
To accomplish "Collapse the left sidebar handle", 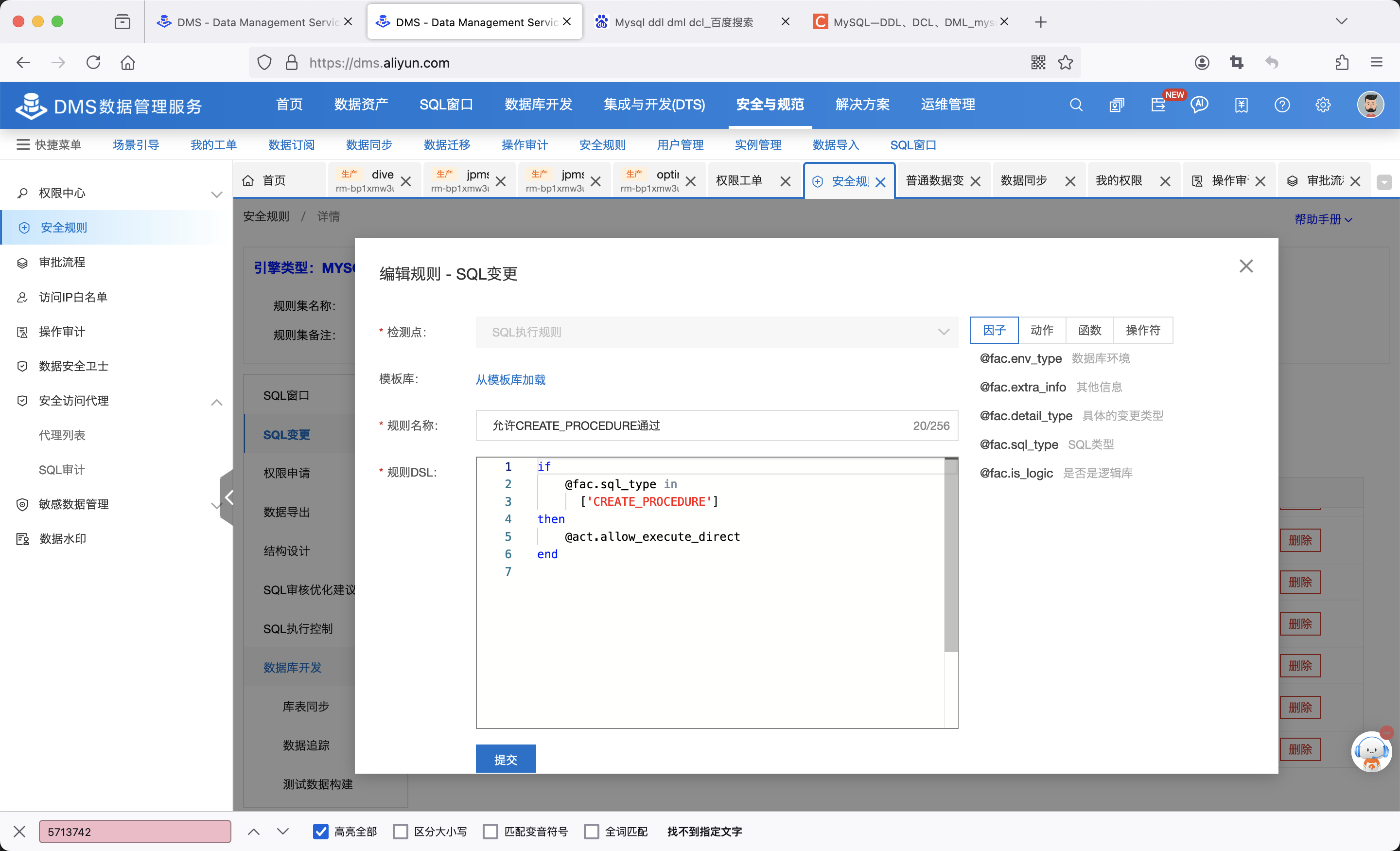I will (x=227, y=497).
